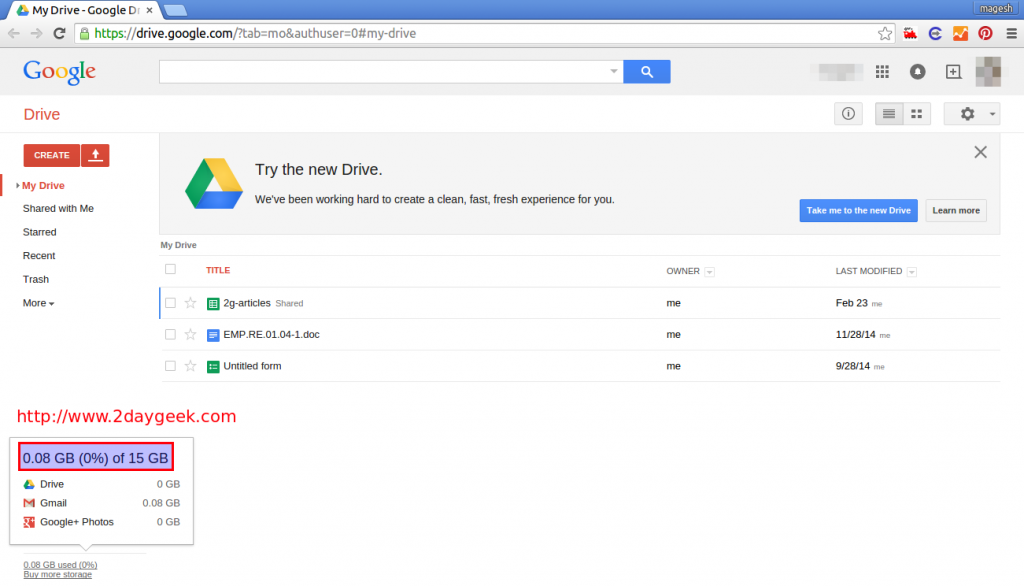The height and width of the screenshot is (586, 1024).
Task: Open the Last Modified sort dropdown
Action: tap(912, 272)
